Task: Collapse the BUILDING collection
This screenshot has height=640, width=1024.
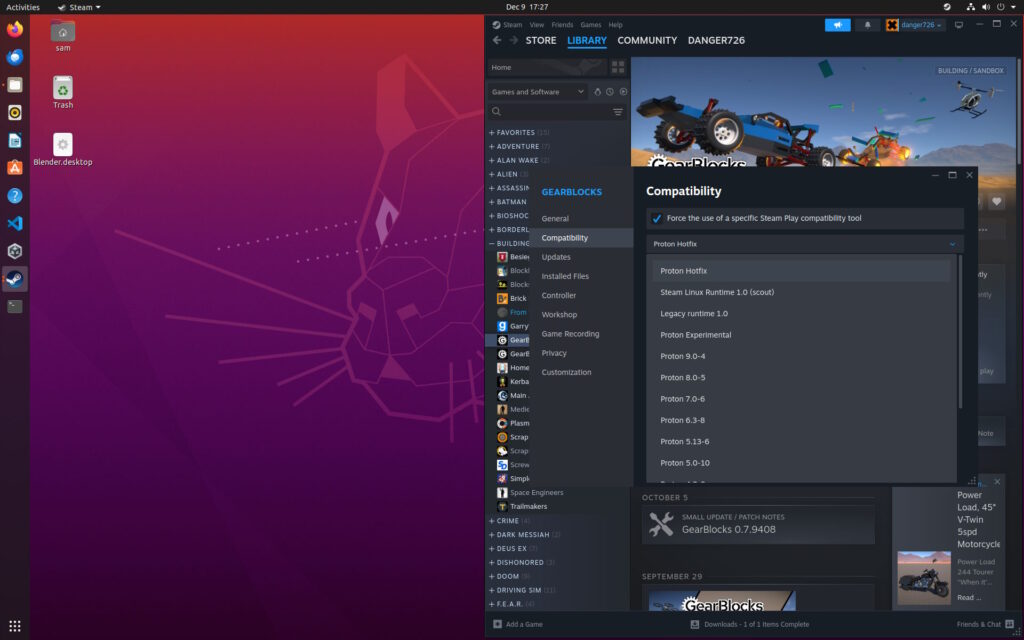Action: click(x=491, y=243)
